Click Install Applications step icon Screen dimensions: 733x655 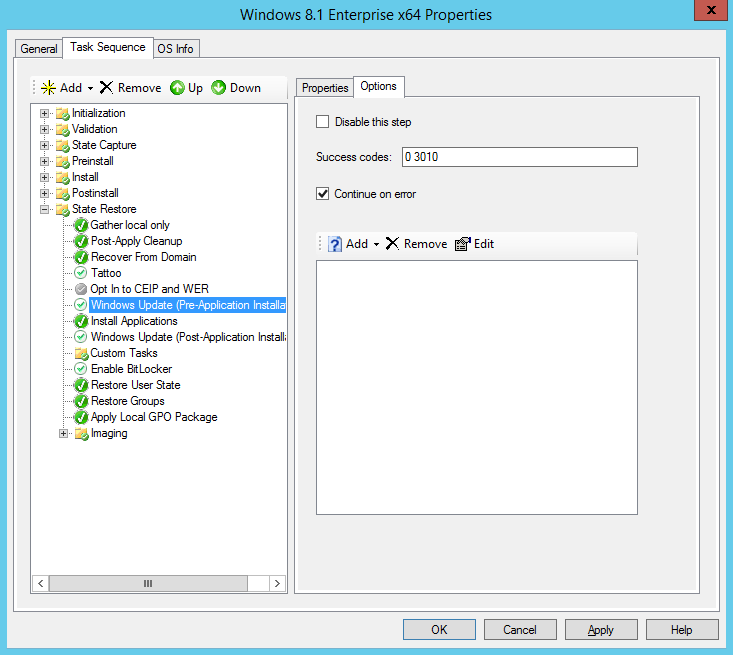click(x=81, y=321)
